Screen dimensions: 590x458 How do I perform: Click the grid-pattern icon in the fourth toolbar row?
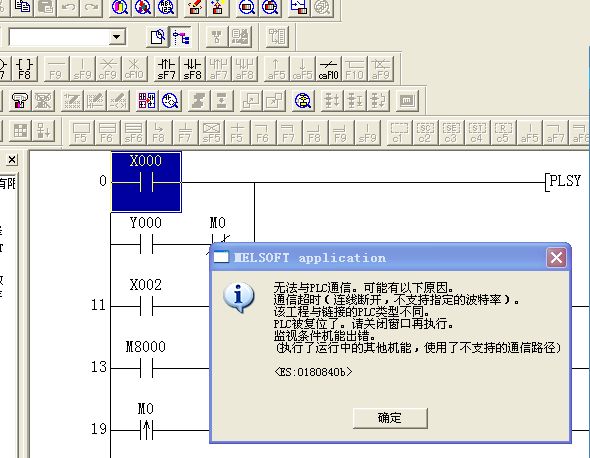tap(146, 100)
